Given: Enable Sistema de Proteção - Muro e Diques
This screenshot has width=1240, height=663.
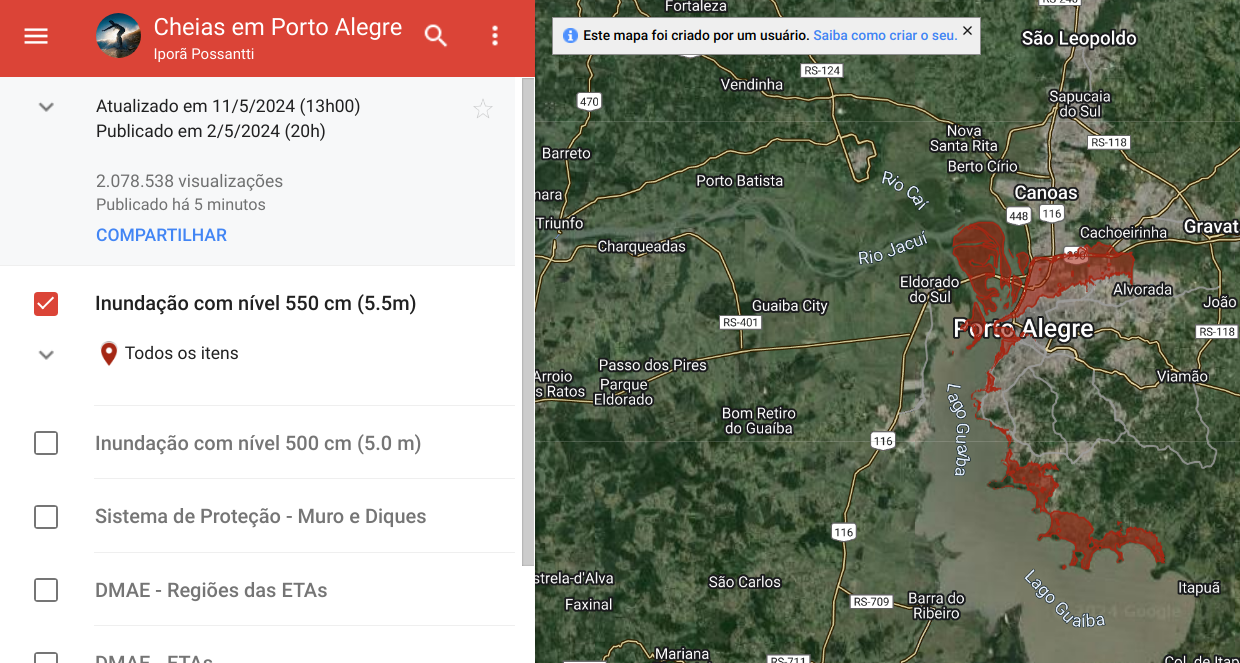Looking at the screenshot, I should click(x=46, y=517).
